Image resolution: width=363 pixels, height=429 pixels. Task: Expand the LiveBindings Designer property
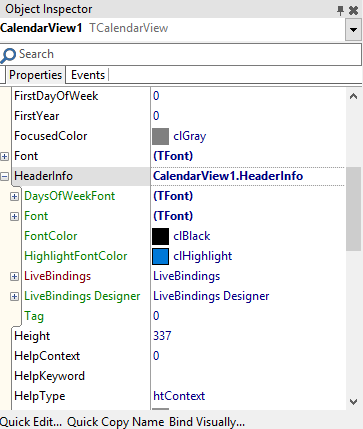[14, 297]
